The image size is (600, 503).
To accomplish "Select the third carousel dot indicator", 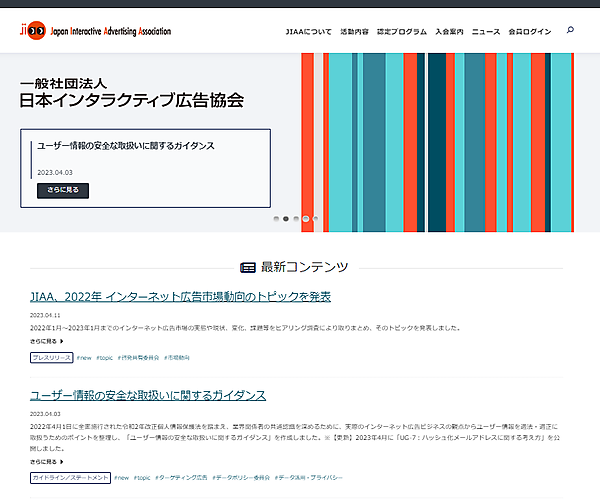I will tap(296, 218).
